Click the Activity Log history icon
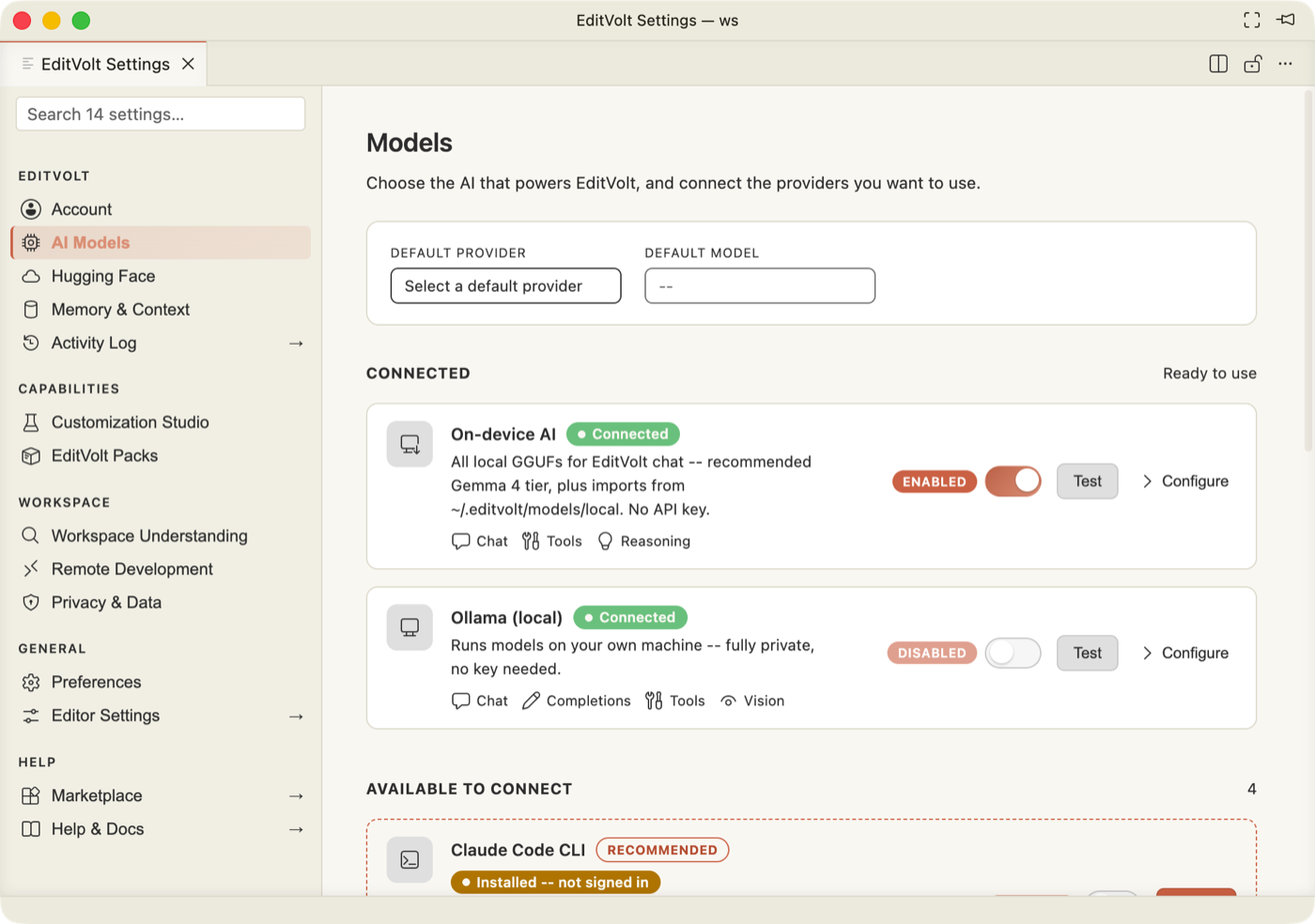 click(31, 343)
